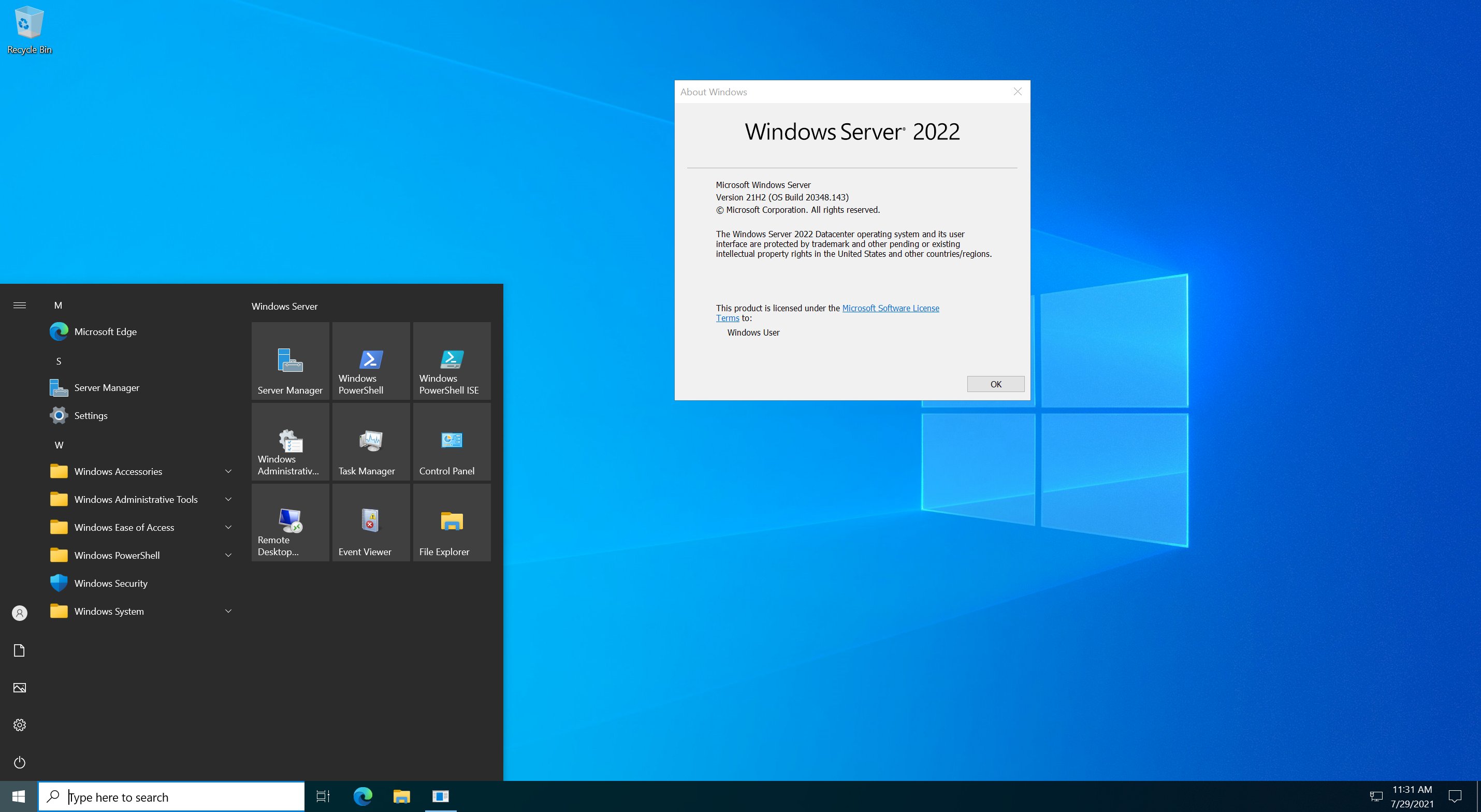Start Task Manager from its tile
The width and height of the screenshot is (1481, 812).
tap(371, 441)
